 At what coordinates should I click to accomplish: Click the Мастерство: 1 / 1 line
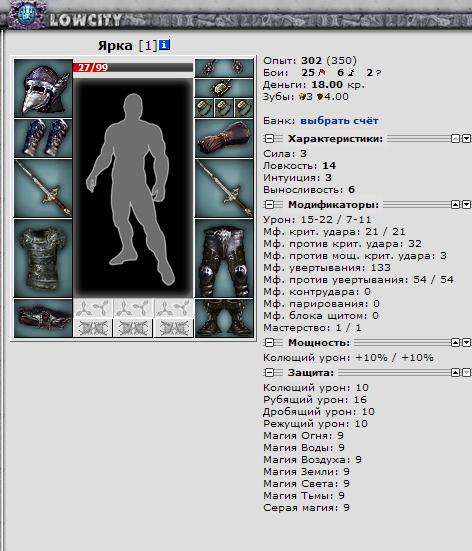312,328
